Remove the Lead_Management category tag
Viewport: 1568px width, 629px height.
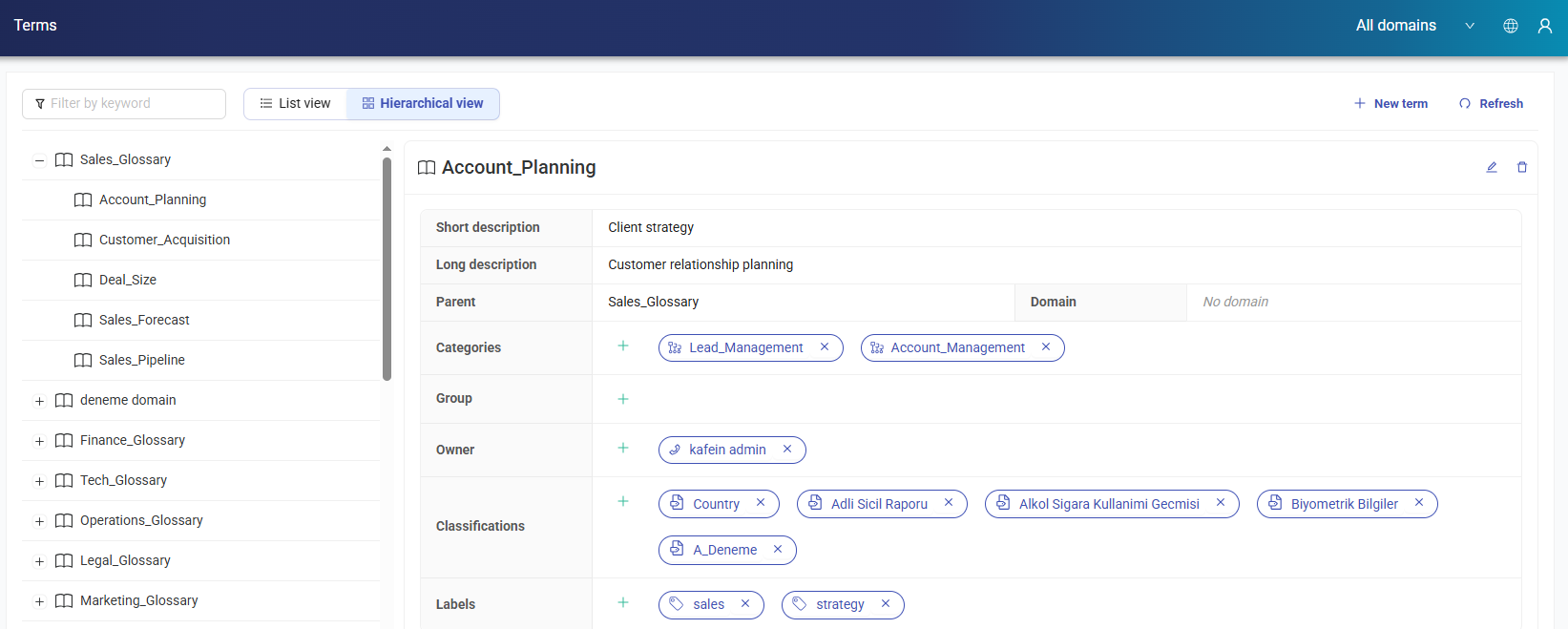pyautogui.click(x=825, y=347)
